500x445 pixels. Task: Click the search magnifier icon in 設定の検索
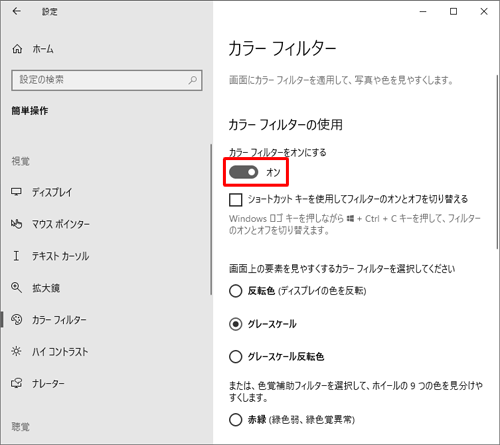pos(193,80)
